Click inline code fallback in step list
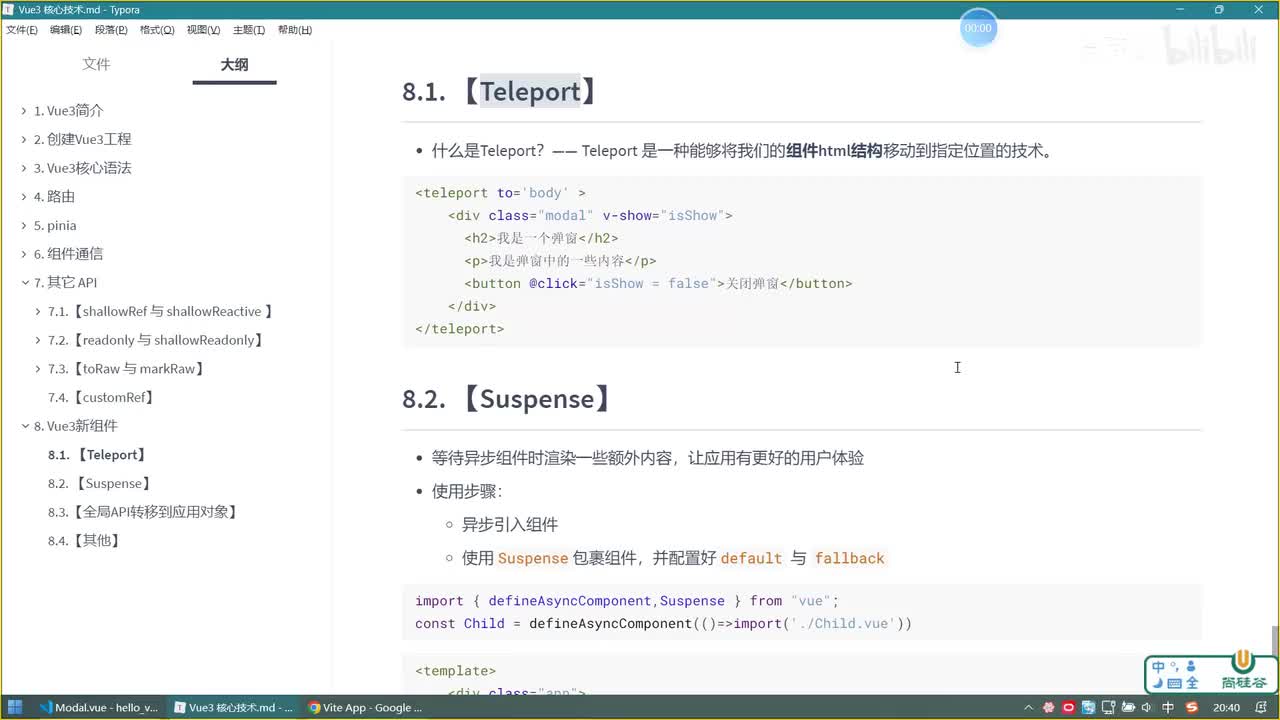The image size is (1280, 720). click(x=849, y=558)
